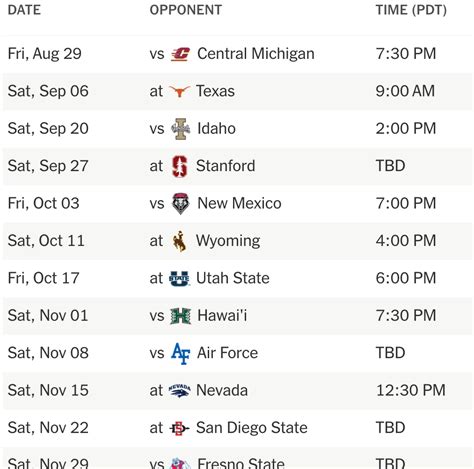Open the Fresno State team link
The width and height of the screenshot is (474, 469).
(241, 463)
